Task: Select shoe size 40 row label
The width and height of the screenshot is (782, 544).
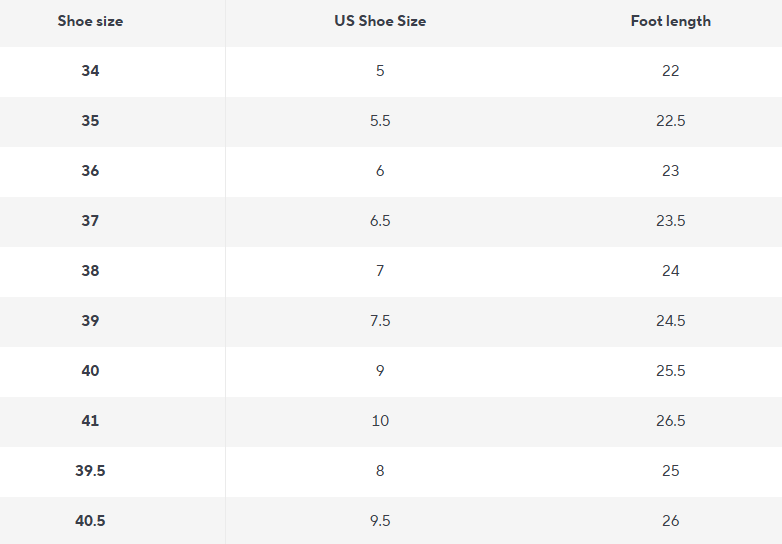Action: [x=90, y=371]
